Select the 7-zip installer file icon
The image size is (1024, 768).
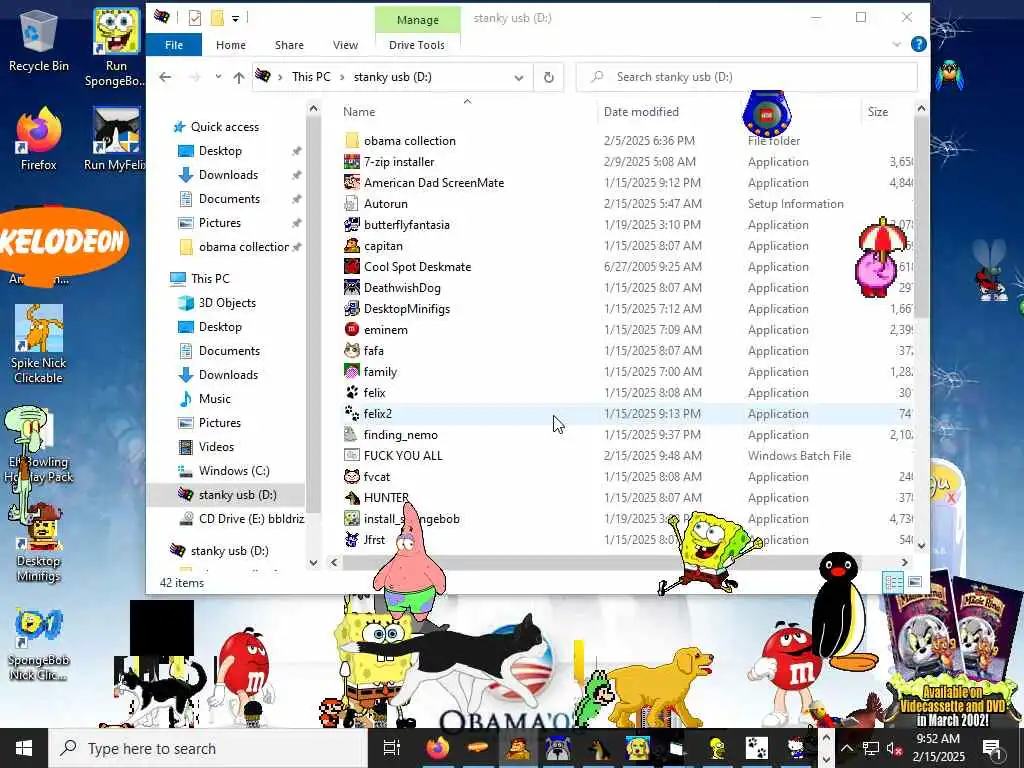coord(352,161)
